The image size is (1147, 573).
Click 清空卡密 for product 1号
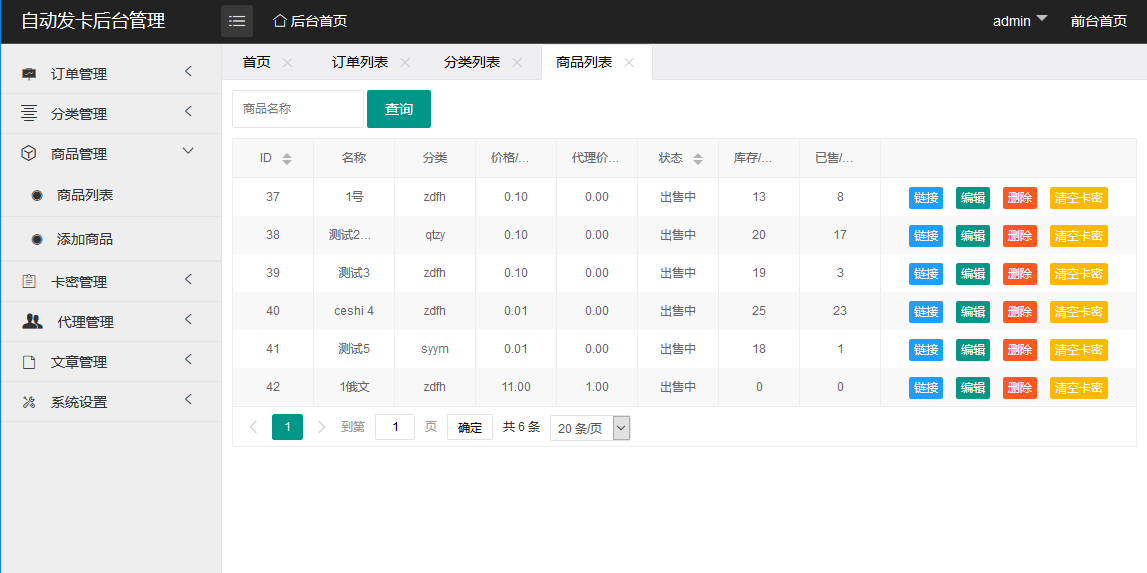click(x=1079, y=198)
